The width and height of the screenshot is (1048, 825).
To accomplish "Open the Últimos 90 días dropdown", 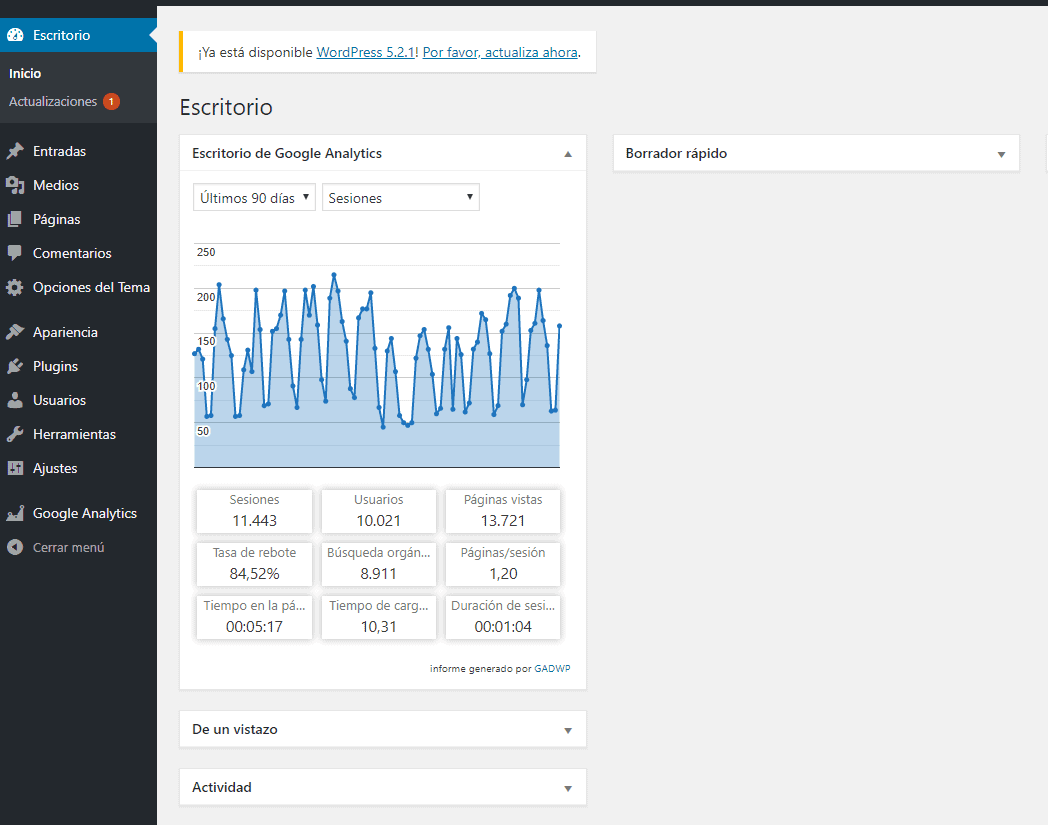I will [254, 198].
